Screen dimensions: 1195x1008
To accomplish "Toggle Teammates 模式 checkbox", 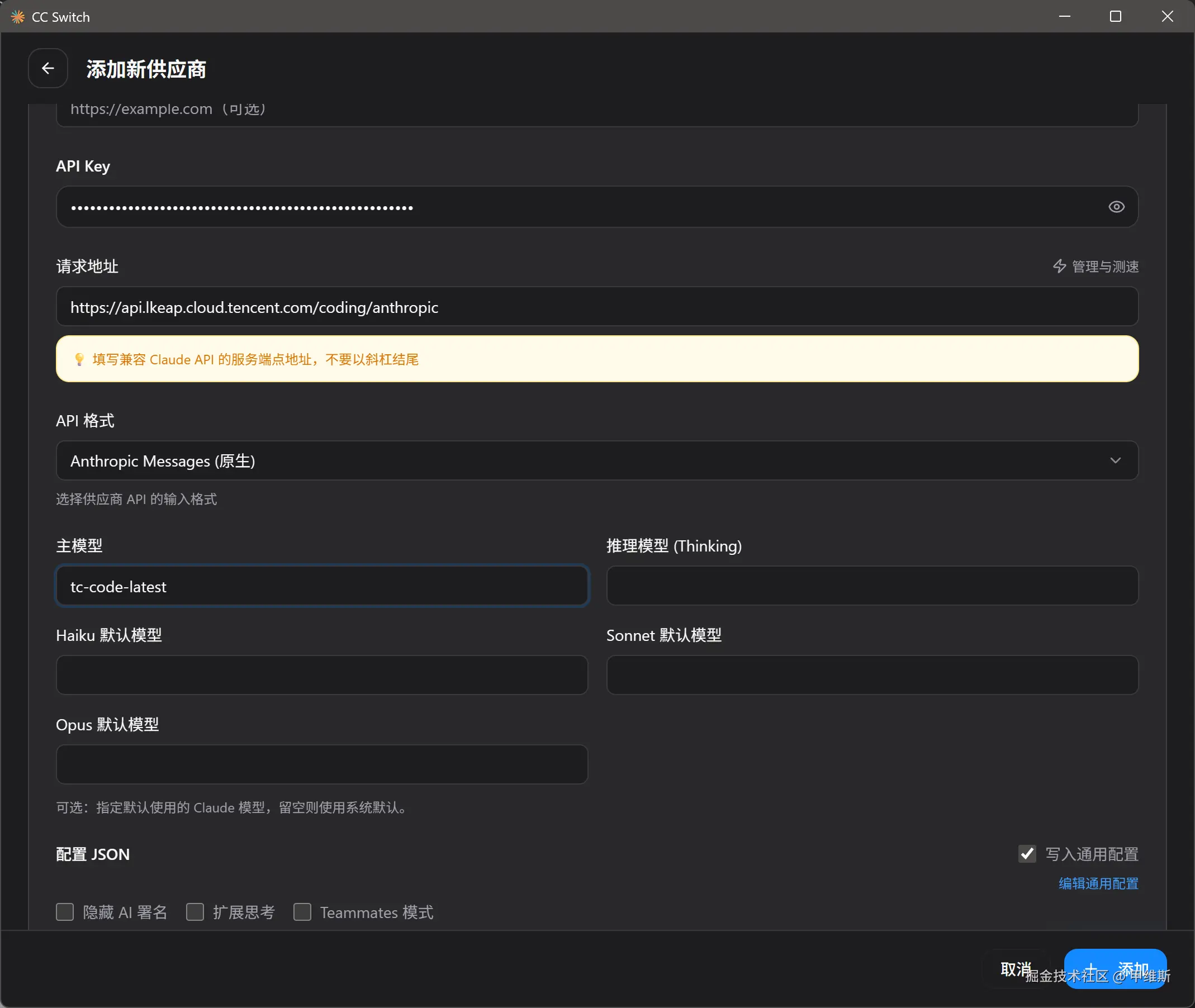I will tap(302, 912).
